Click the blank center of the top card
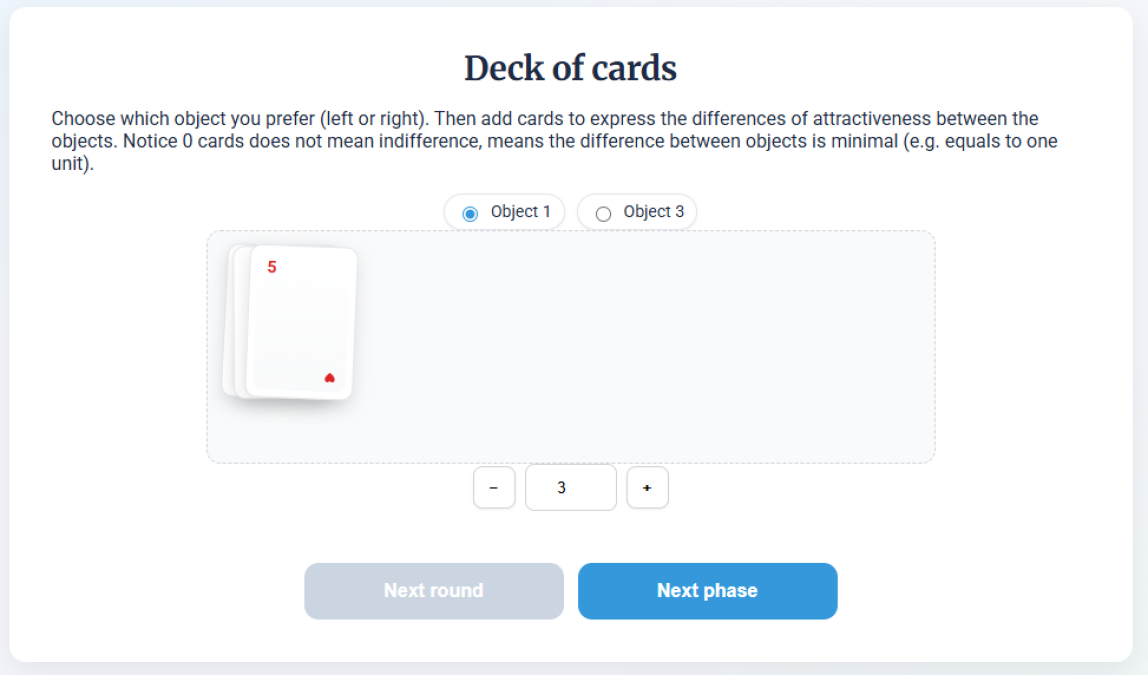Image resolution: width=1148 pixels, height=675 pixels. pyautogui.click(x=301, y=325)
